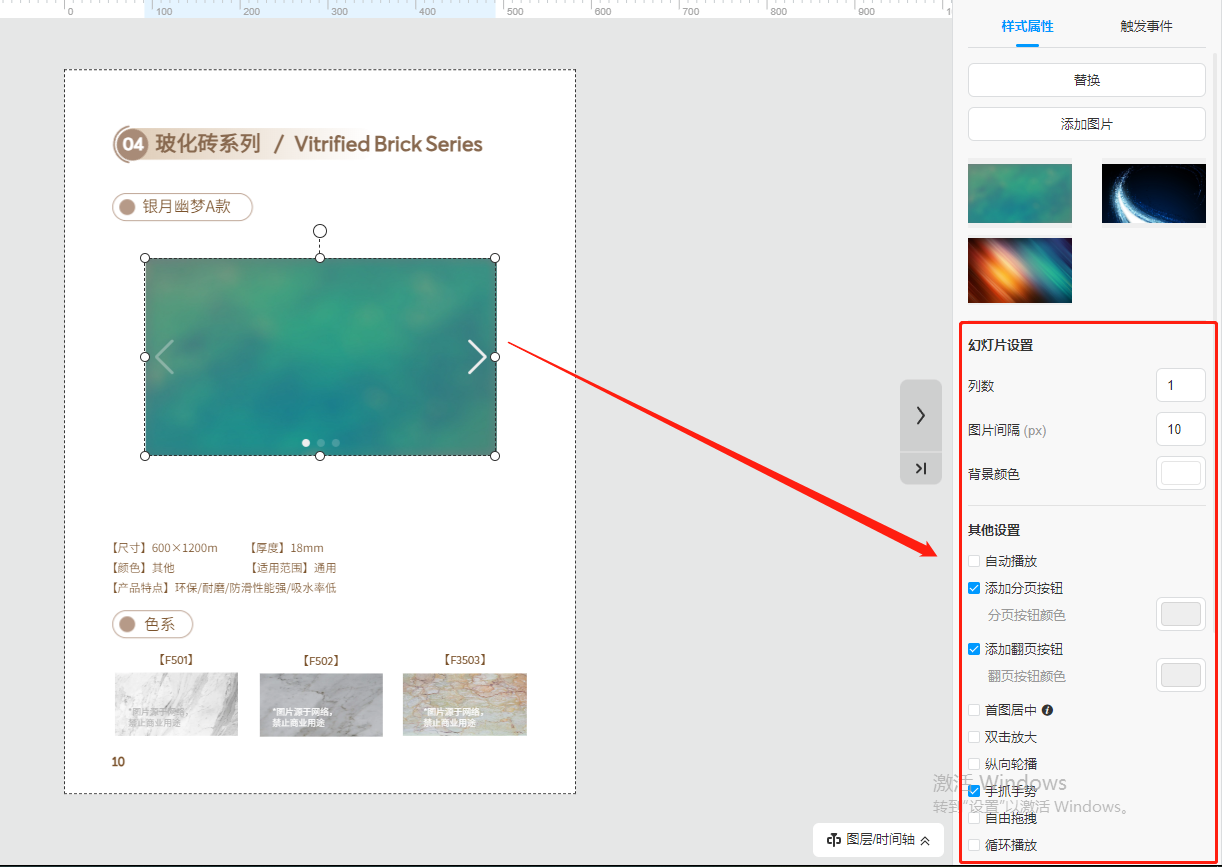The image size is (1222, 867).
Task: Click the next slide arrow on carousel
Action: point(477,357)
